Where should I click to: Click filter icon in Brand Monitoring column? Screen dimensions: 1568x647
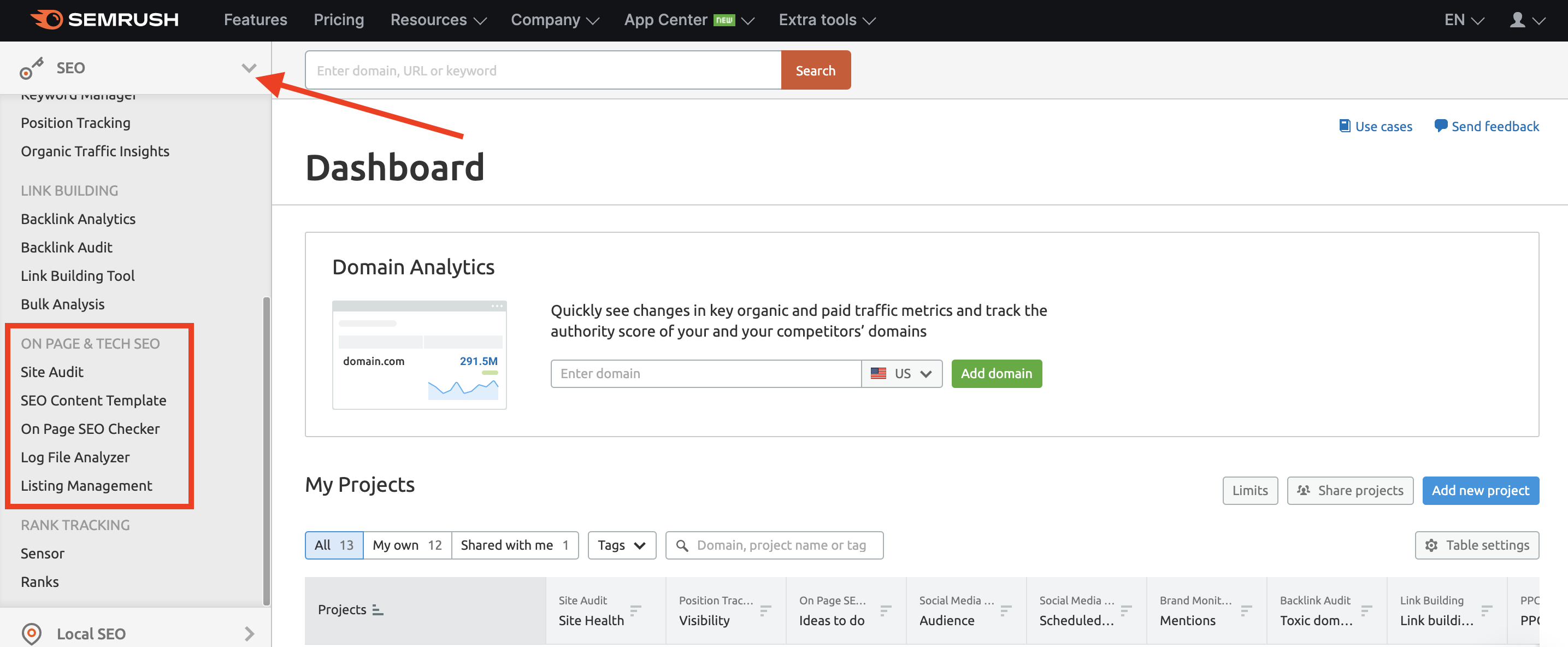click(x=1246, y=610)
